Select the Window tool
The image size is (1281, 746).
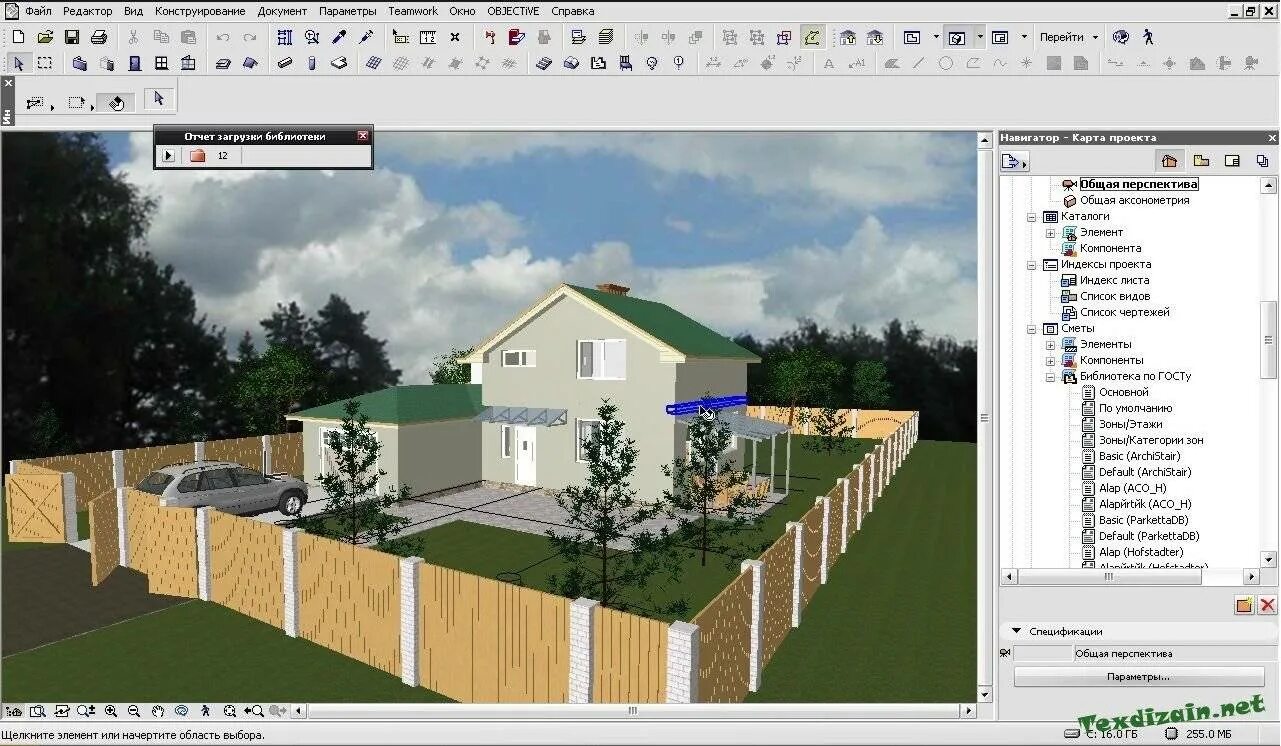tap(161, 63)
